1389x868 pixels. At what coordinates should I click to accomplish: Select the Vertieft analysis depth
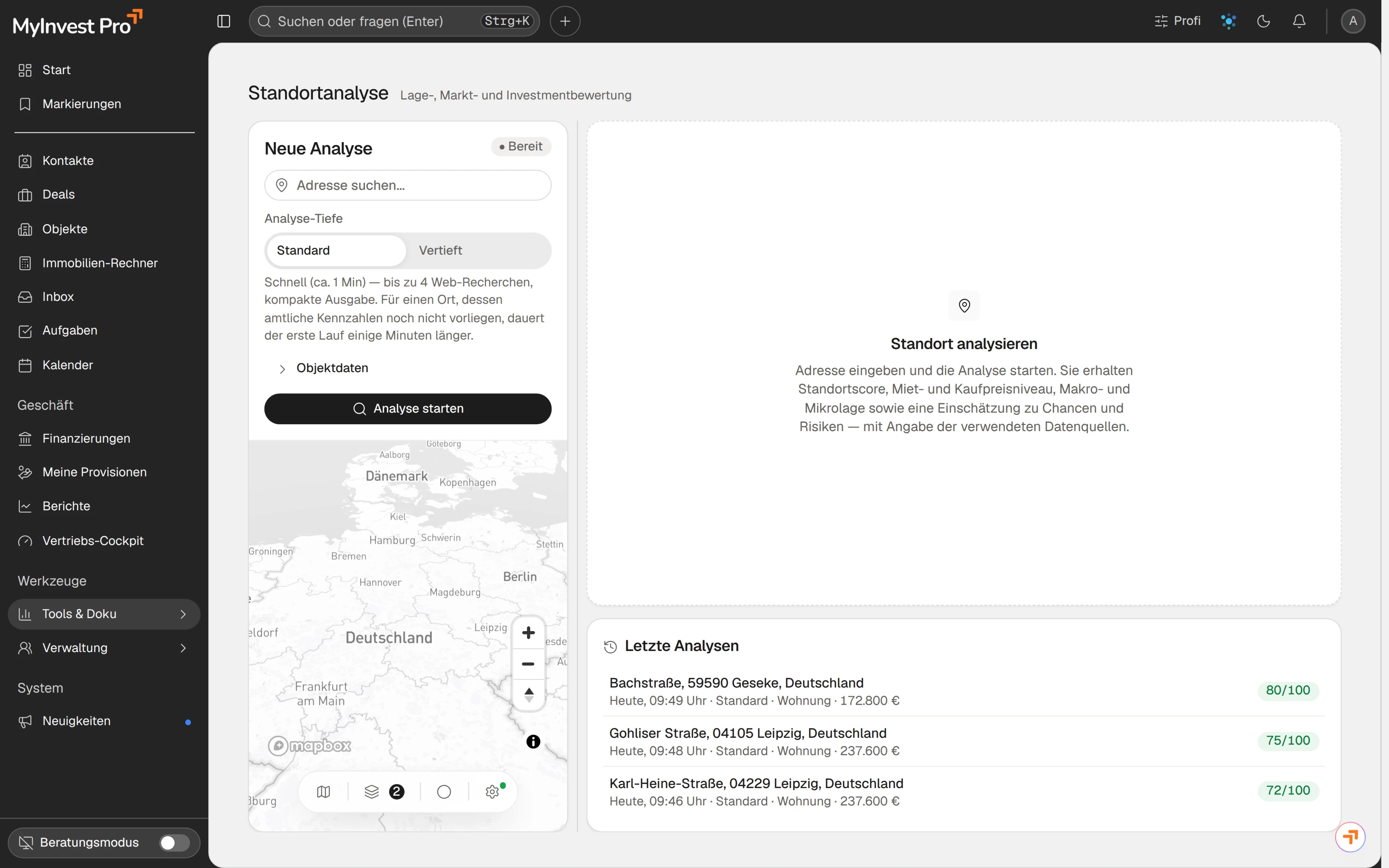[477, 250]
